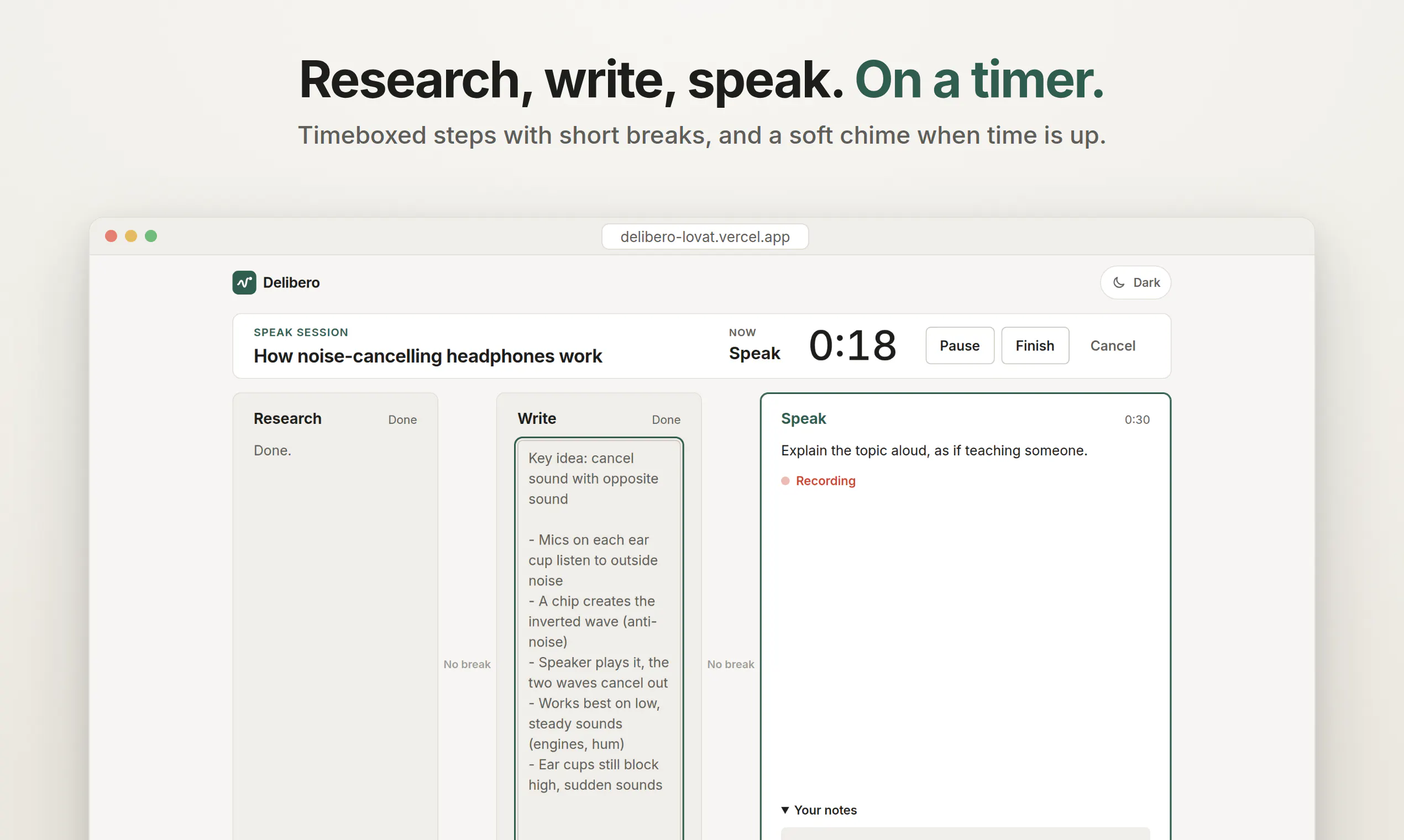Collapse the Your notes section

click(819, 810)
